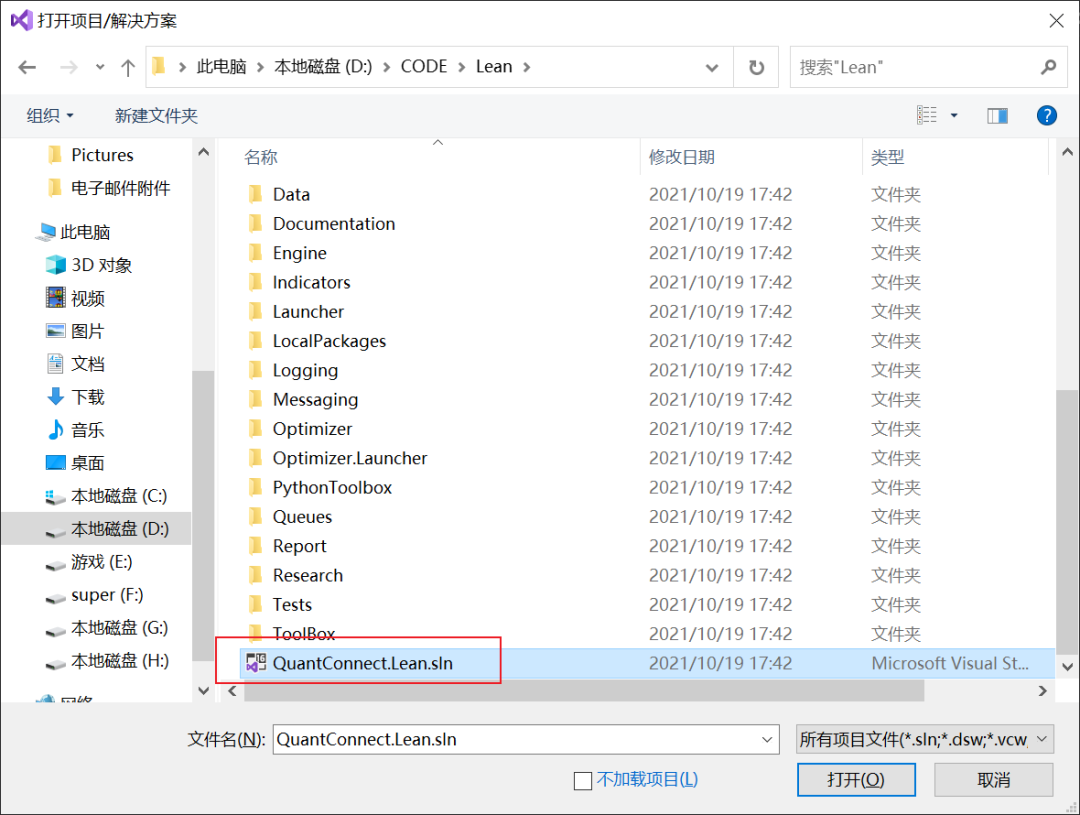Click the QuantConnect.Lean.sln solution file icon
This screenshot has width=1080, height=815.
[256, 662]
